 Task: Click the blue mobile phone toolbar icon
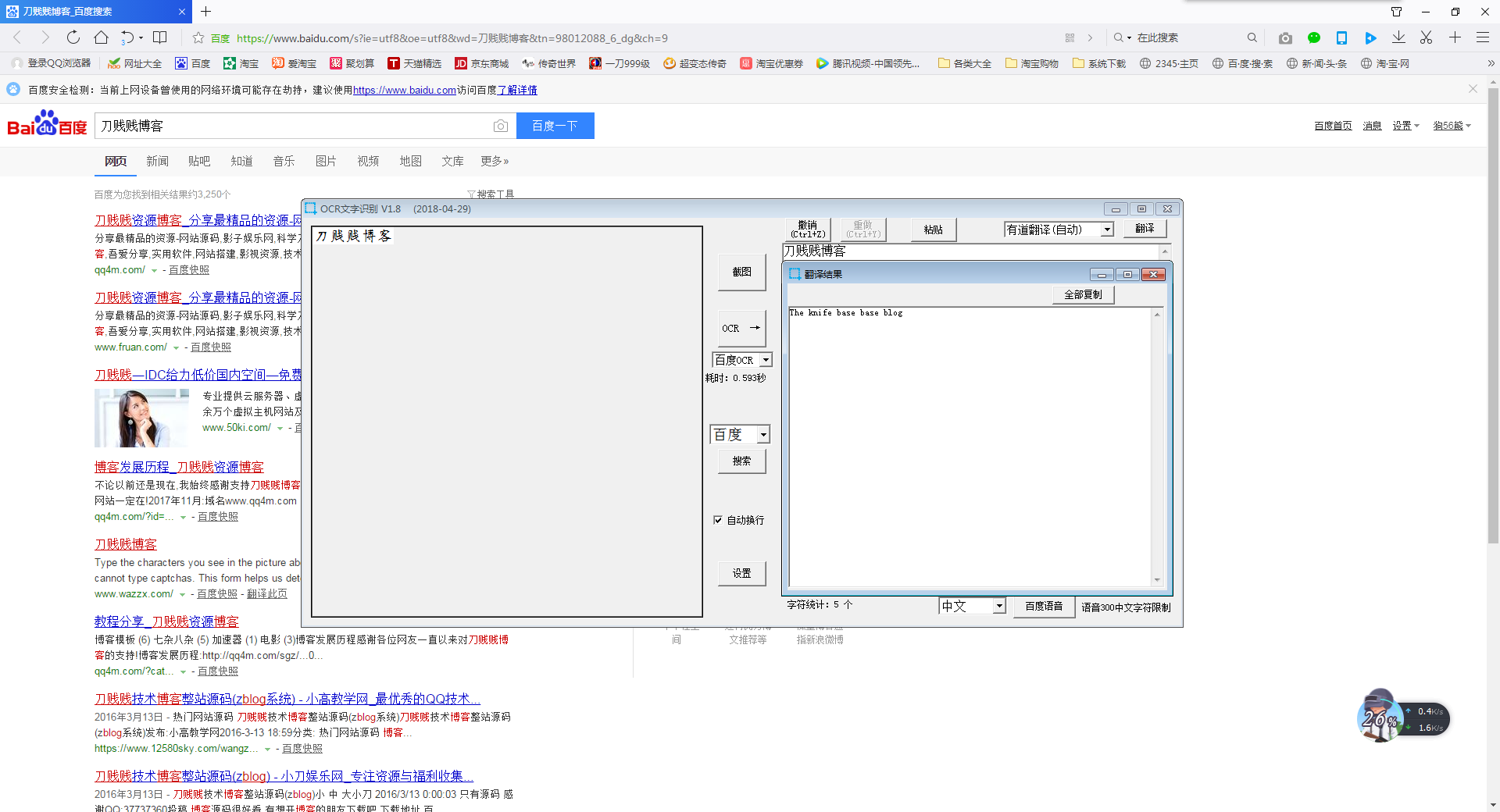pyautogui.click(x=1341, y=37)
